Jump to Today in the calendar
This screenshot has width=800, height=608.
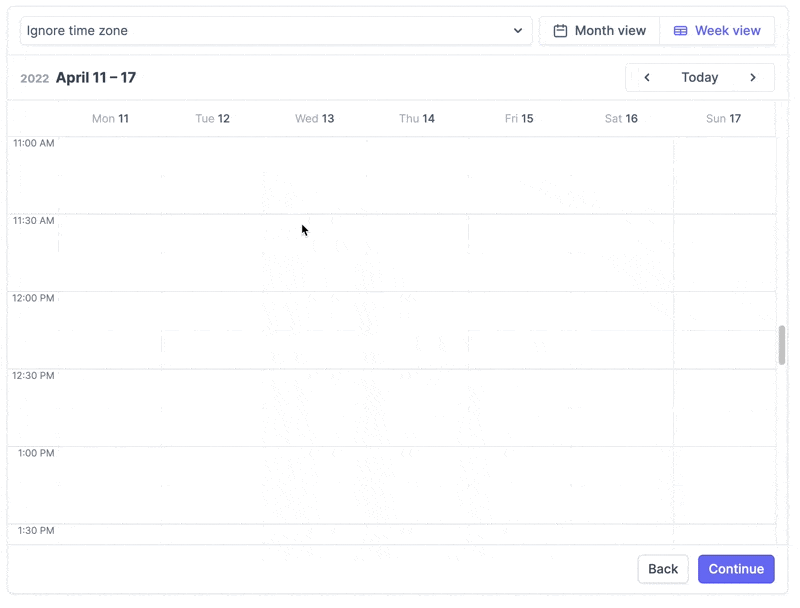(700, 78)
